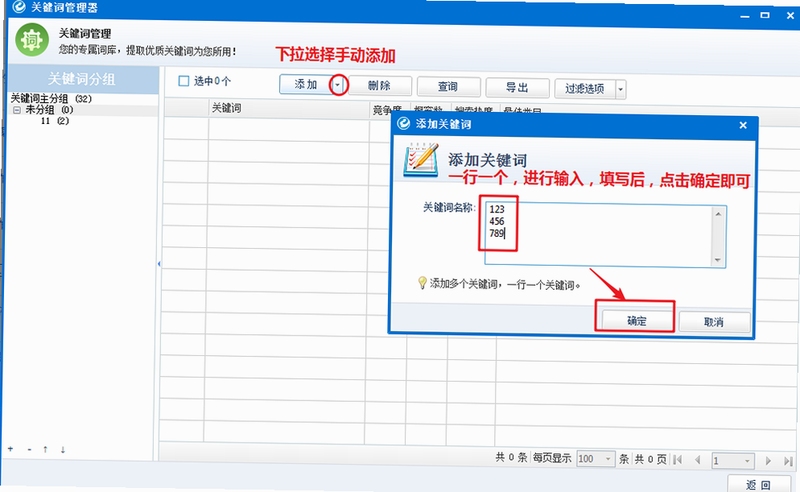Click the plus icon to add group
This screenshot has height=492, width=800.
[x=11, y=449]
